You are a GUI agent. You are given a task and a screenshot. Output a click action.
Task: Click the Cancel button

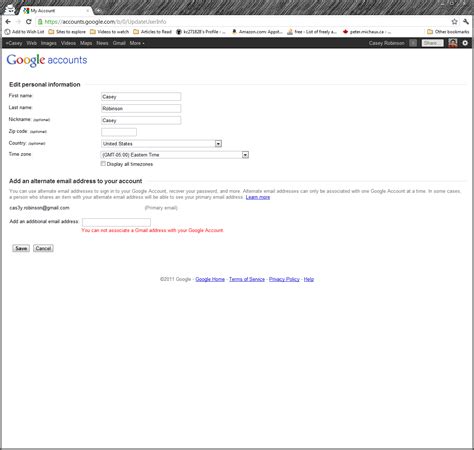43,248
